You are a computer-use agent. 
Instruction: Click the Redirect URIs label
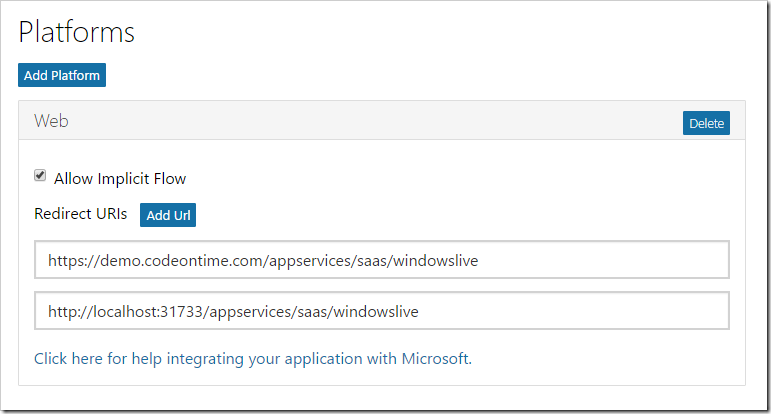click(x=81, y=214)
